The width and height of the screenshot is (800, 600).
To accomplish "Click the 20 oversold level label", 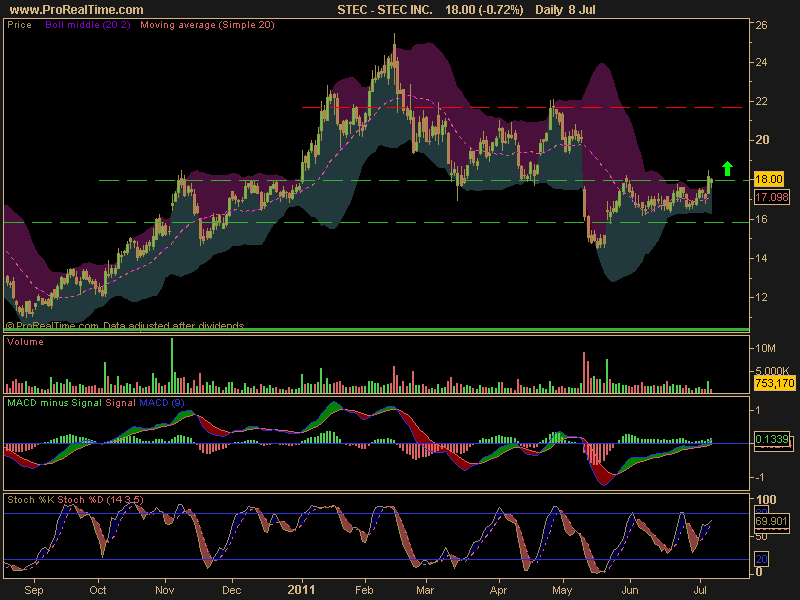I will pyautogui.click(x=761, y=559).
